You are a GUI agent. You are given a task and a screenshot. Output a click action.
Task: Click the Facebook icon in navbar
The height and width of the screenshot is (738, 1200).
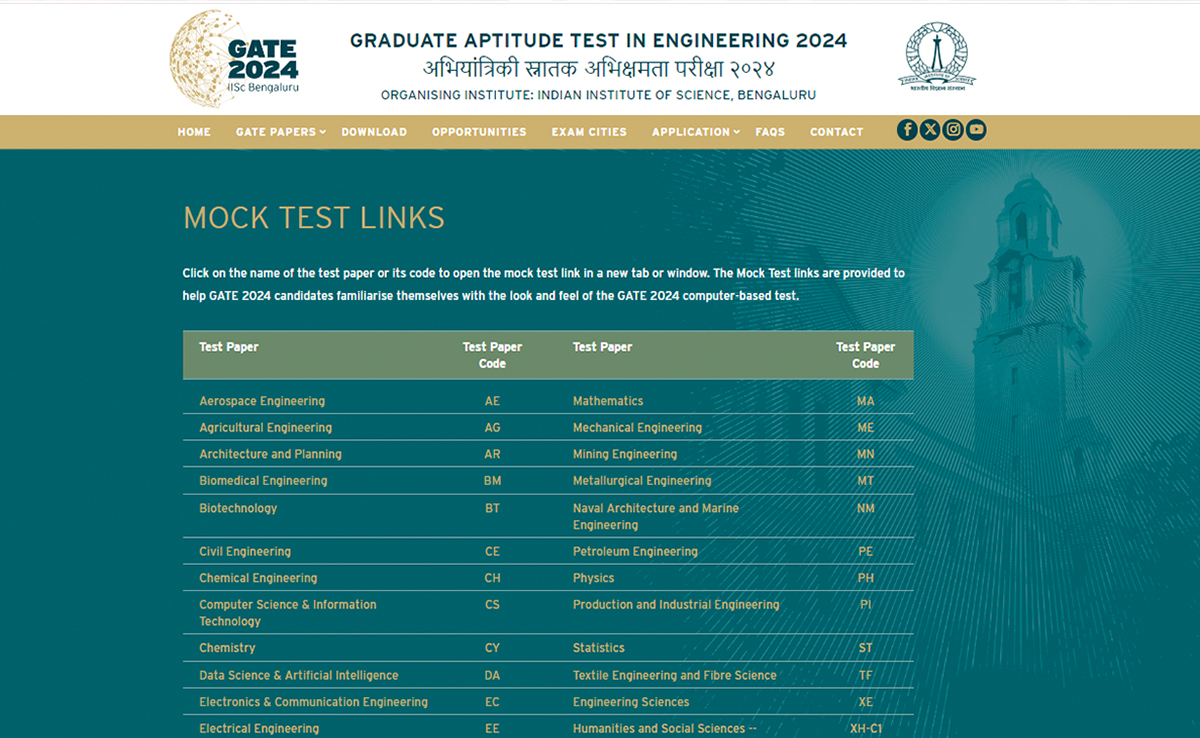907,130
